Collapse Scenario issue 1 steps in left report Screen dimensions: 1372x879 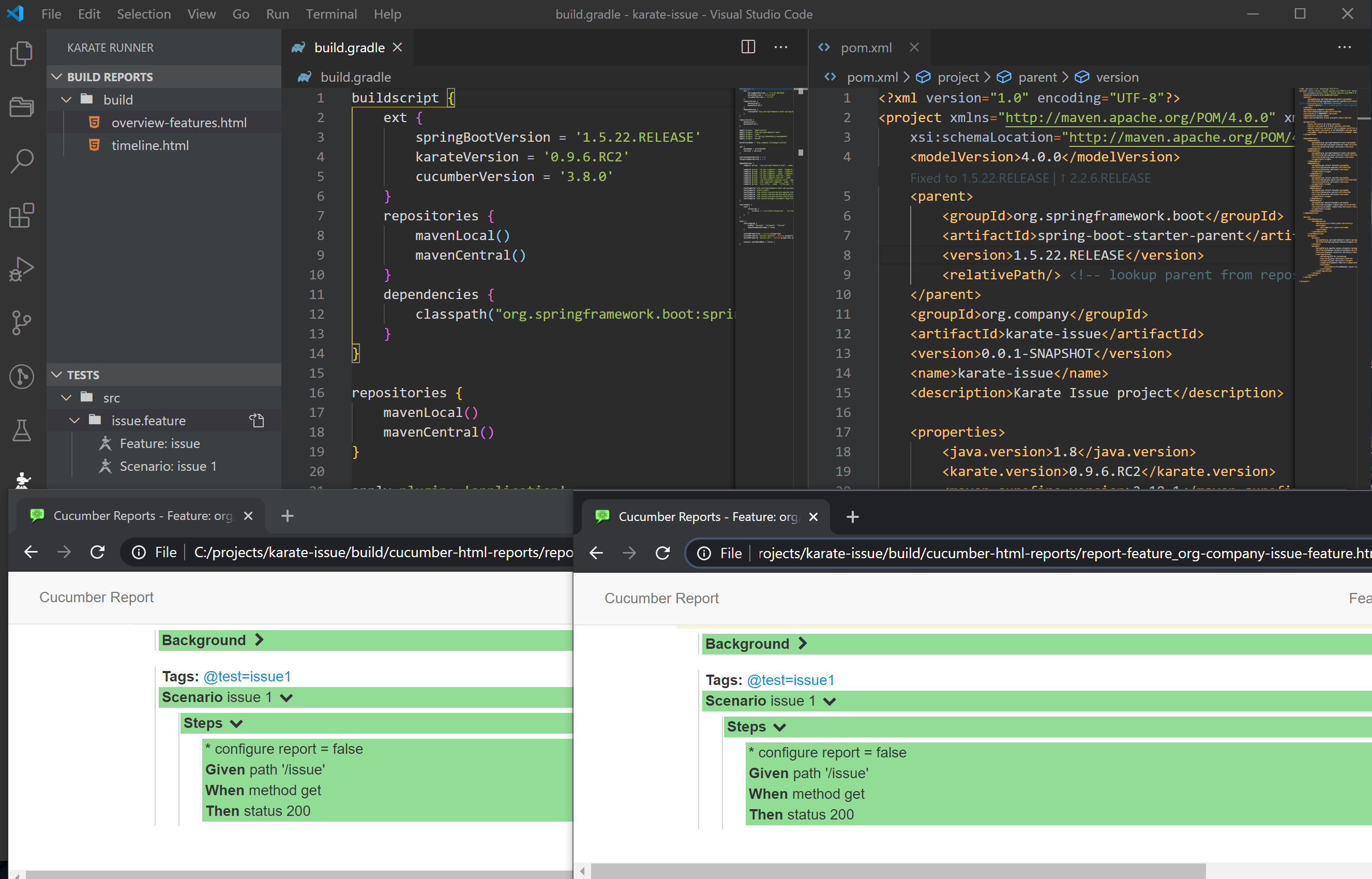[288, 697]
